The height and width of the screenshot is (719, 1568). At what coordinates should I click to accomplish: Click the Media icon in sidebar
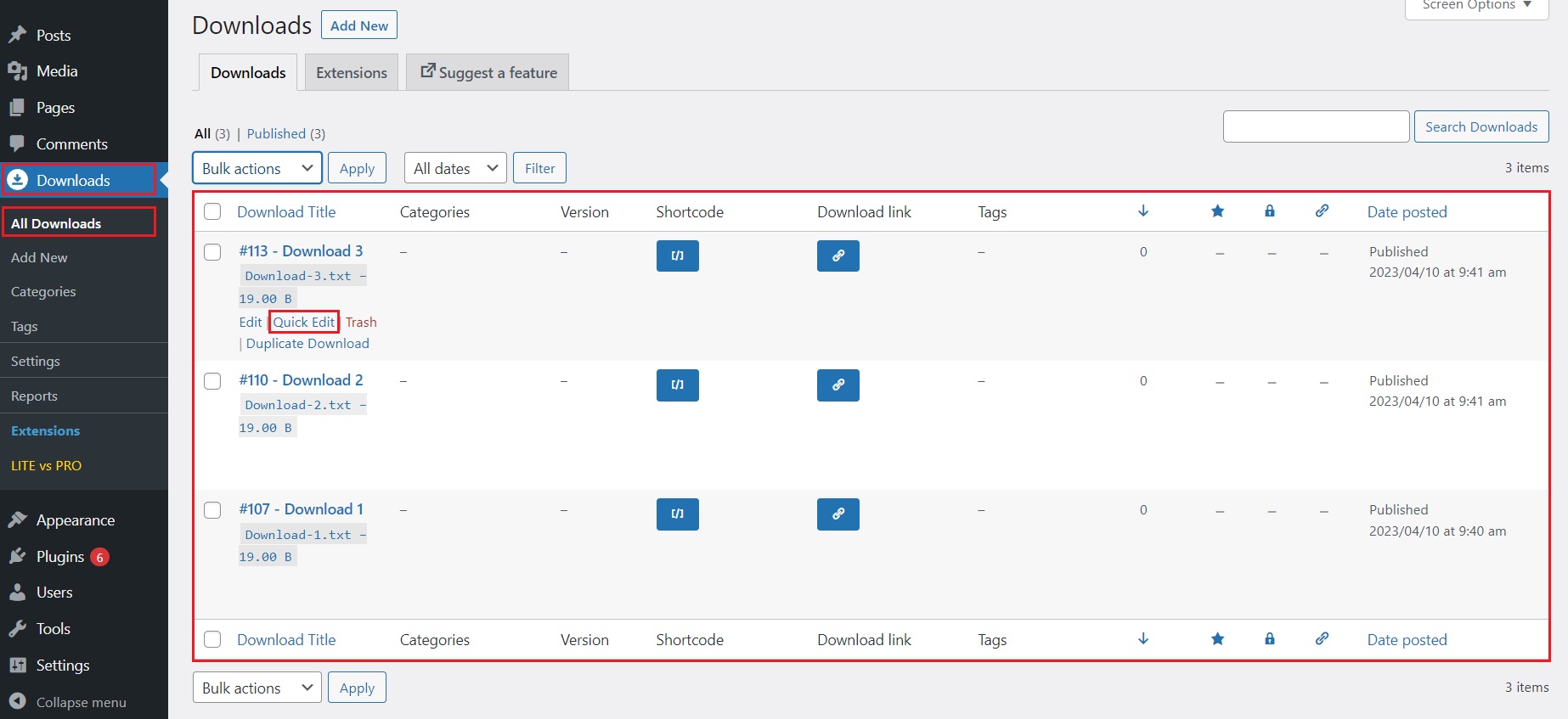coord(17,71)
